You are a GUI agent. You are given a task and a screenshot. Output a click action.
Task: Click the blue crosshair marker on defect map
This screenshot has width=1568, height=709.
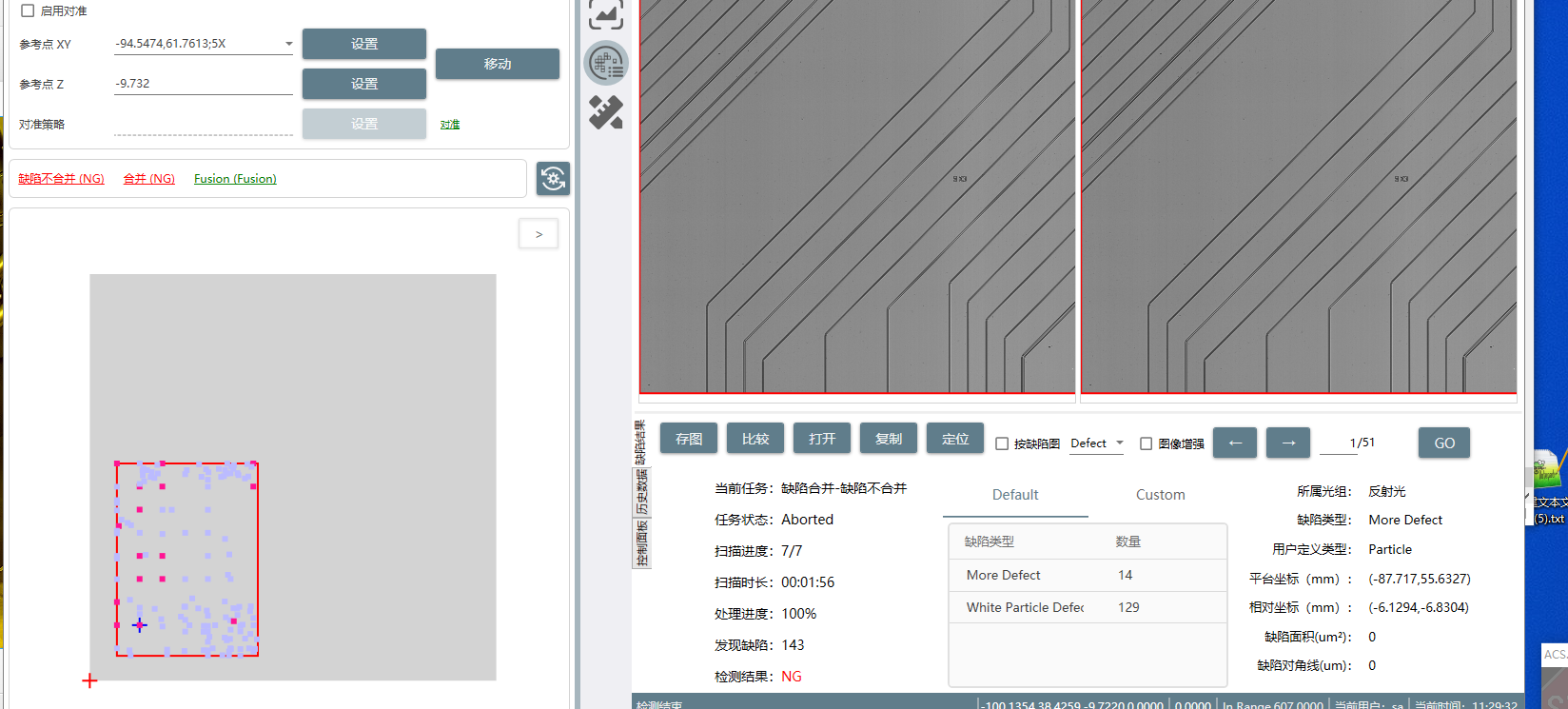(x=140, y=625)
